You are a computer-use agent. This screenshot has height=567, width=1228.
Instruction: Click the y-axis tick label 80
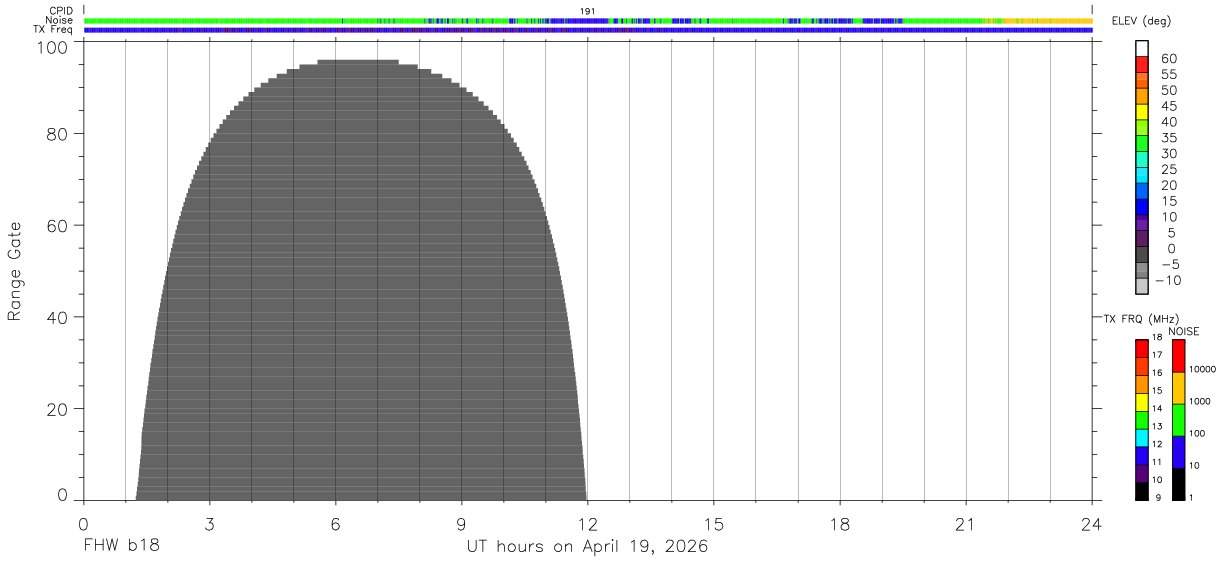[x=57, y=133]
